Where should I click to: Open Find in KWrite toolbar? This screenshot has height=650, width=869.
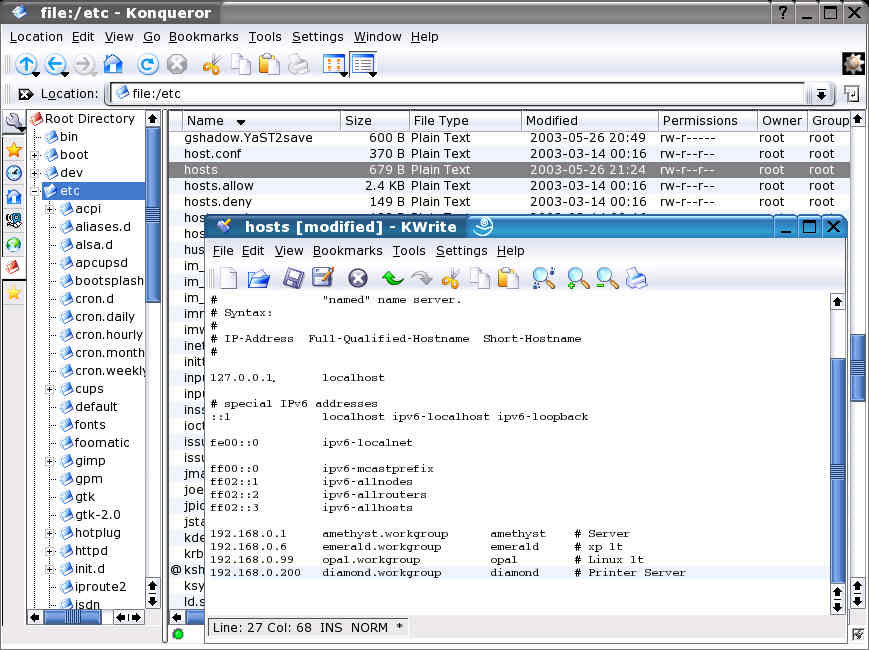(x=544, y=278)
